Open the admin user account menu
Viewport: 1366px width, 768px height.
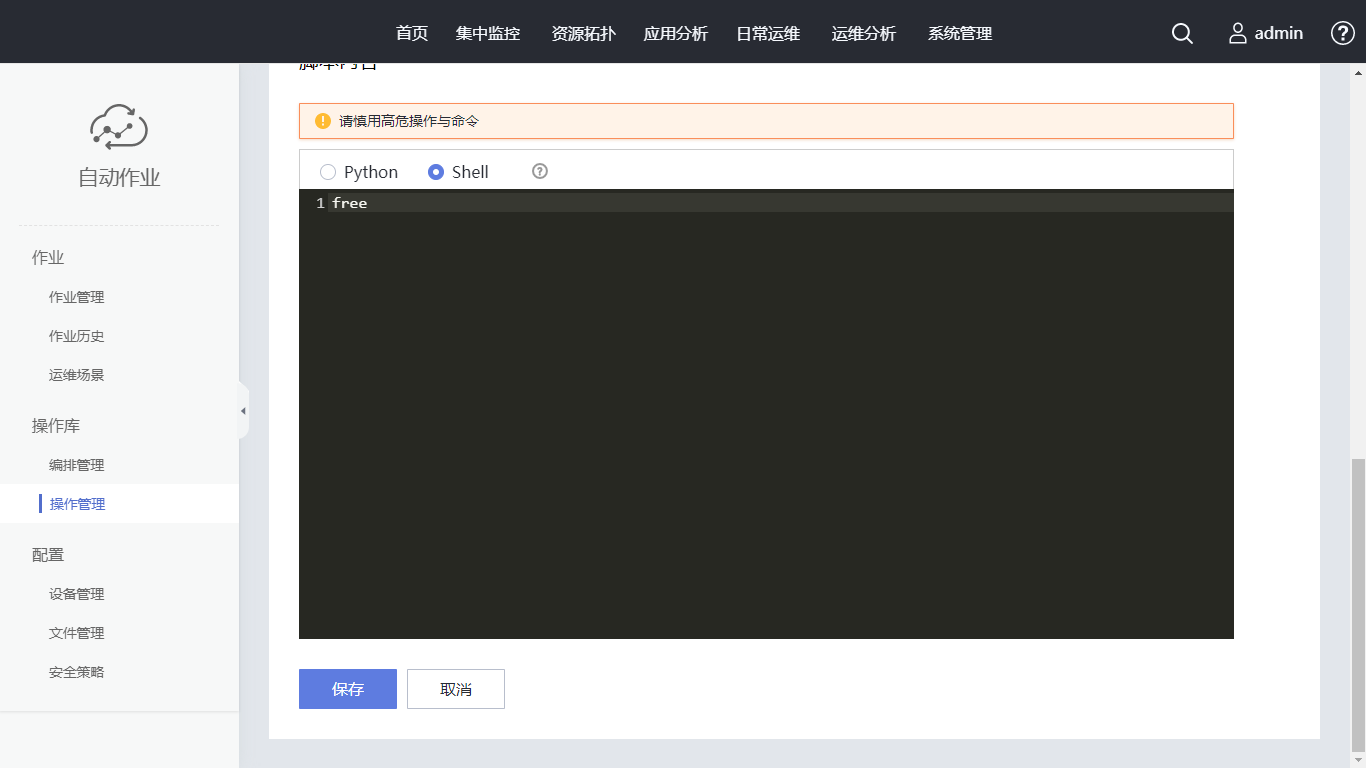[x=1266, y=34]
